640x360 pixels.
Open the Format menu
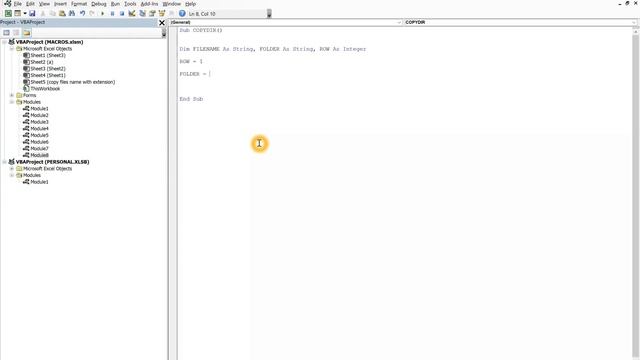click(x=79, y=4)
